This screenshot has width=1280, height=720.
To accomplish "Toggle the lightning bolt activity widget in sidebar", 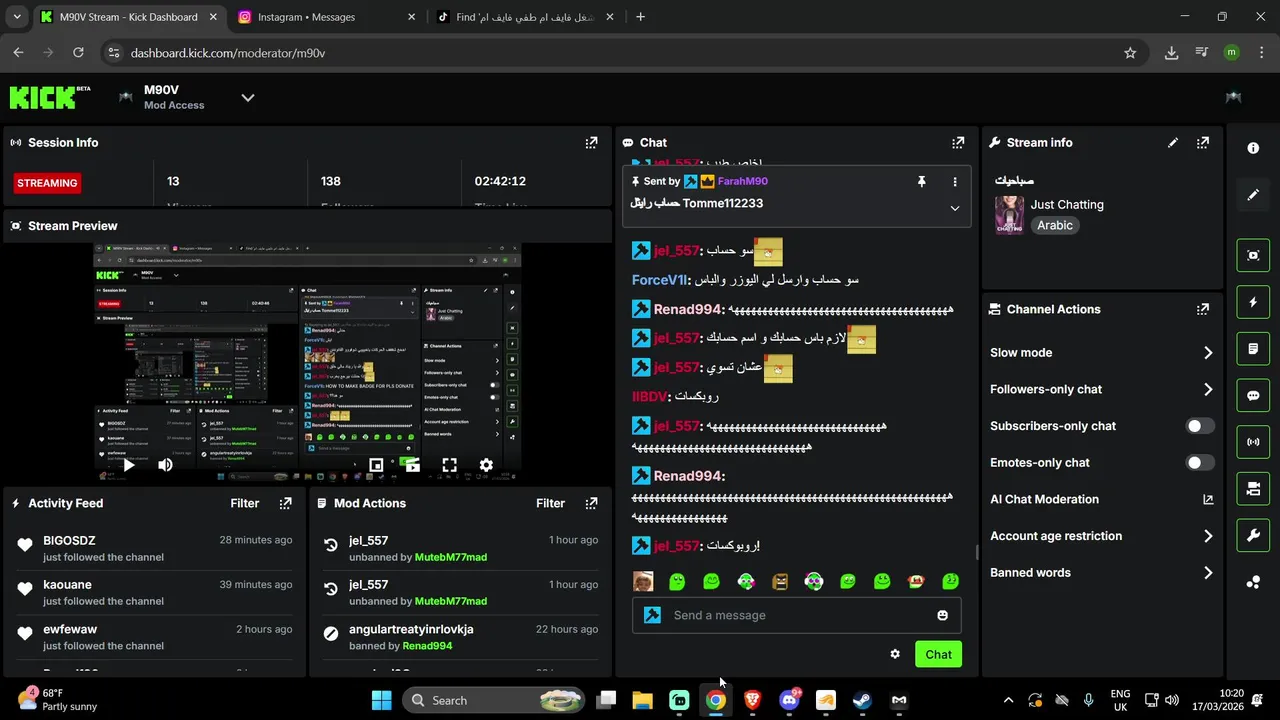I will point(1253,302).
